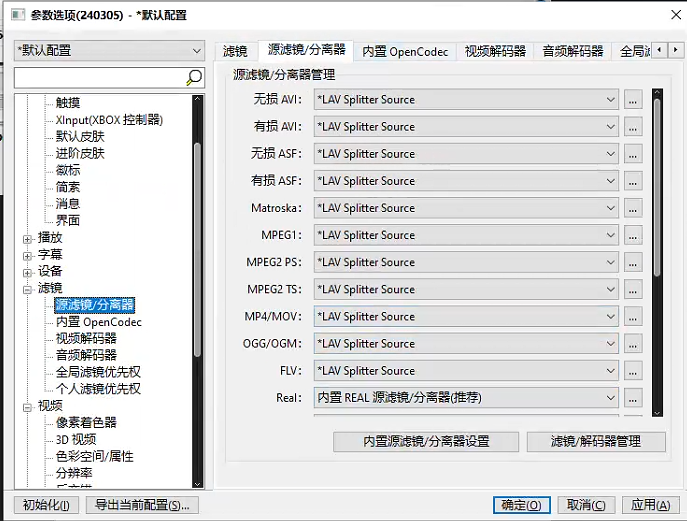
Task: Open the Real source filter dropdown
Action: coord(466,398)
